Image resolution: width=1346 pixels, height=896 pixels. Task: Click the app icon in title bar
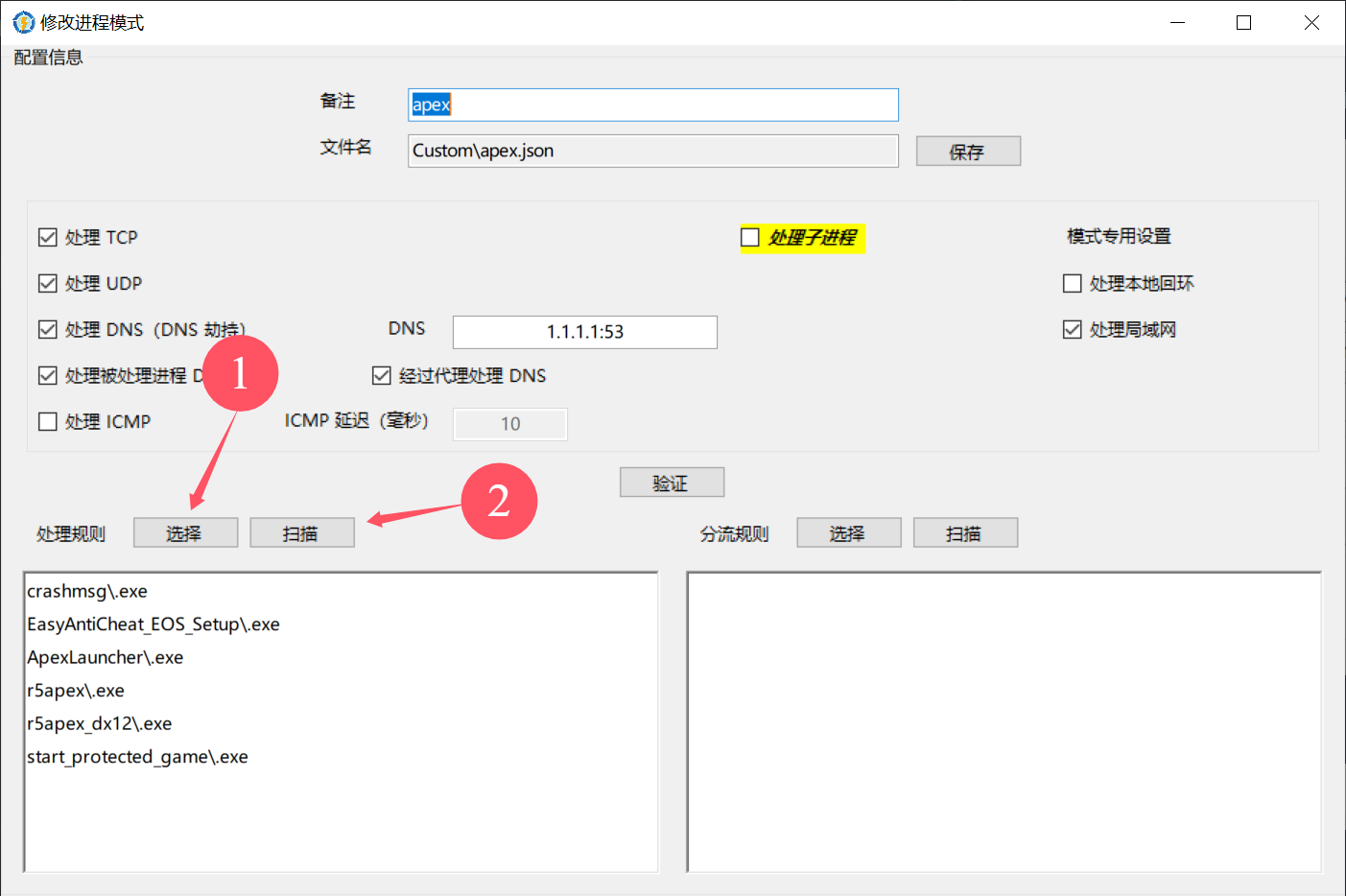click(x=23, y=22)
